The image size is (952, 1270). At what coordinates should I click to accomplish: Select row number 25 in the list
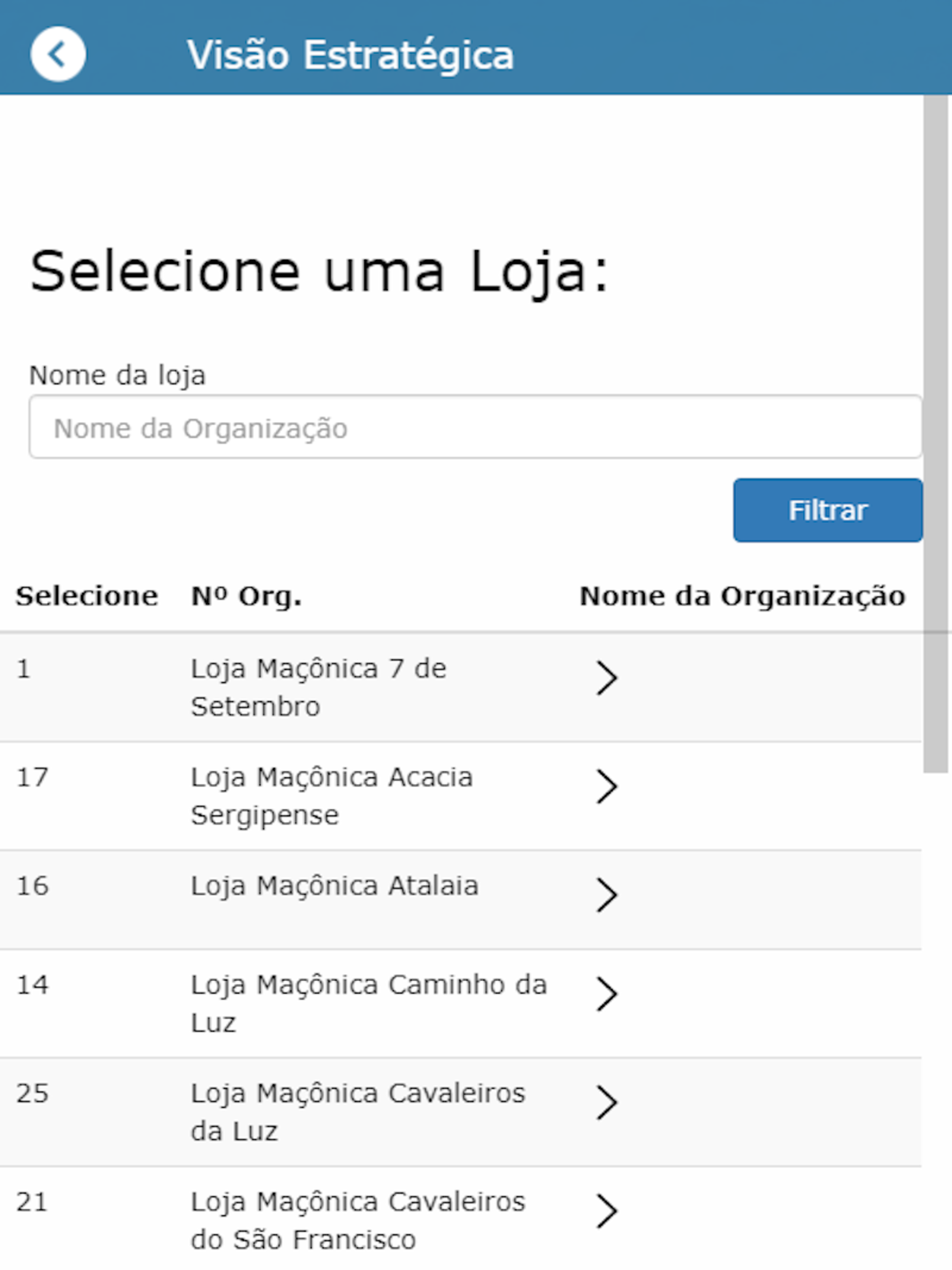pos(32,1093)
